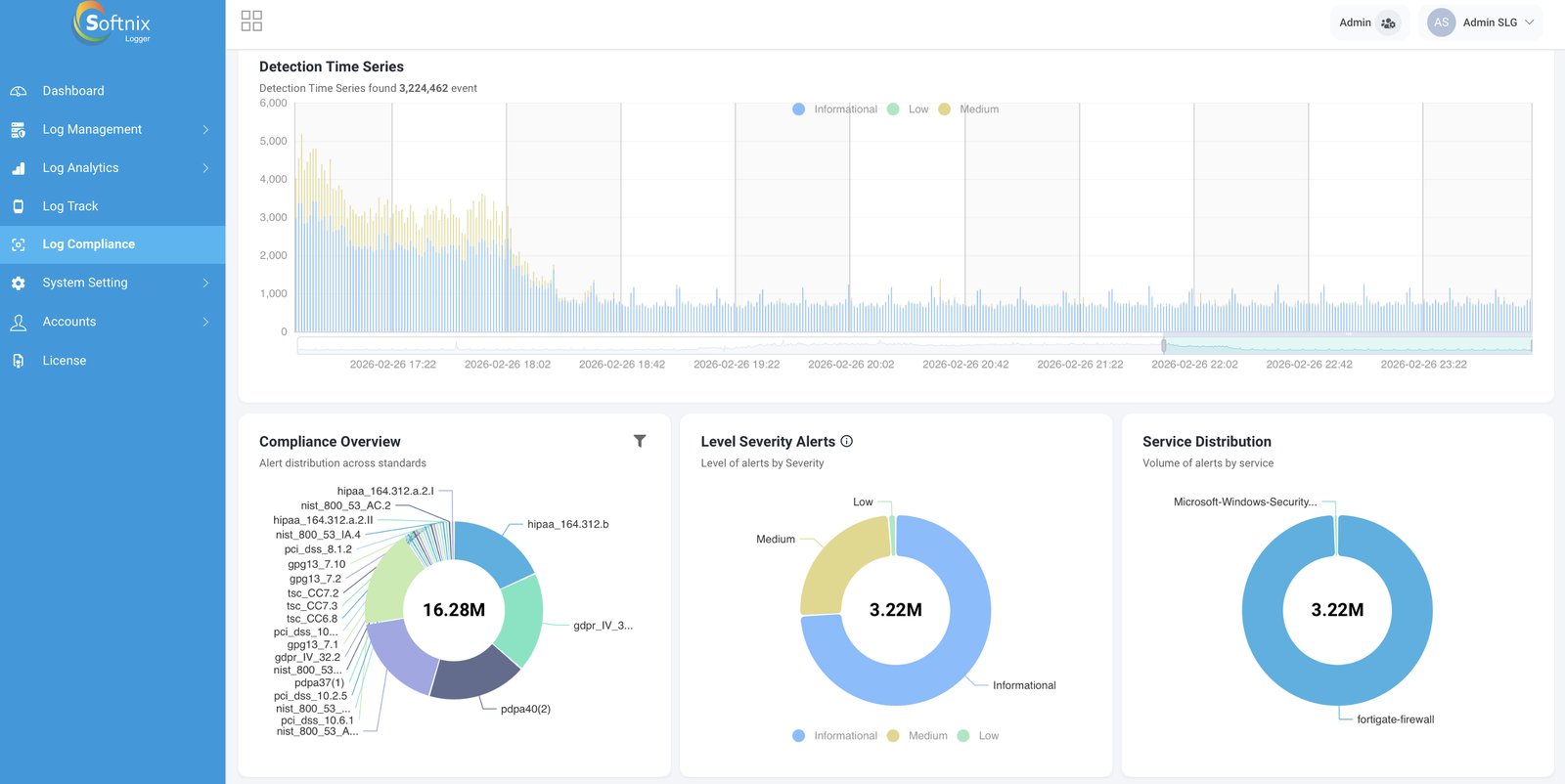Click the Level Severity Alerts info icon

(847, 441)
